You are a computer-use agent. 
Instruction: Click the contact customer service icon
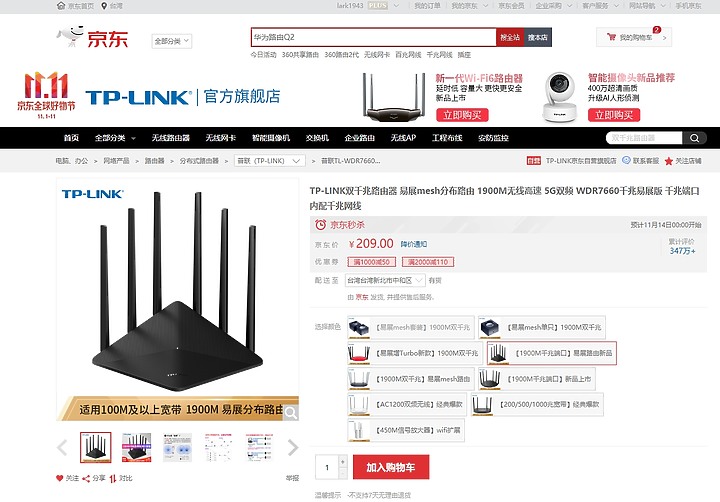[626, 160]
